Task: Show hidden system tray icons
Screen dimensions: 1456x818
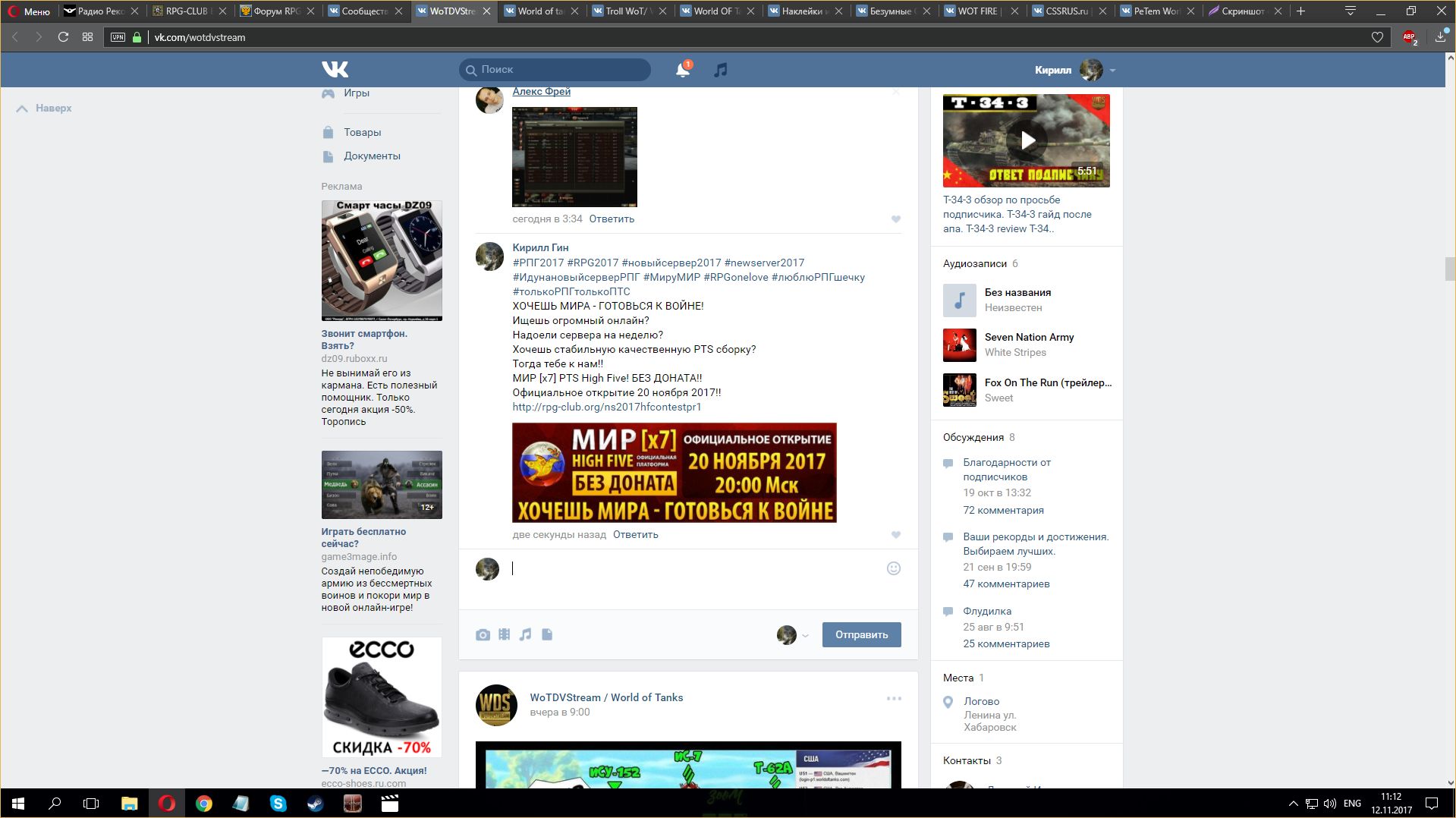Action: point(1293,803)
